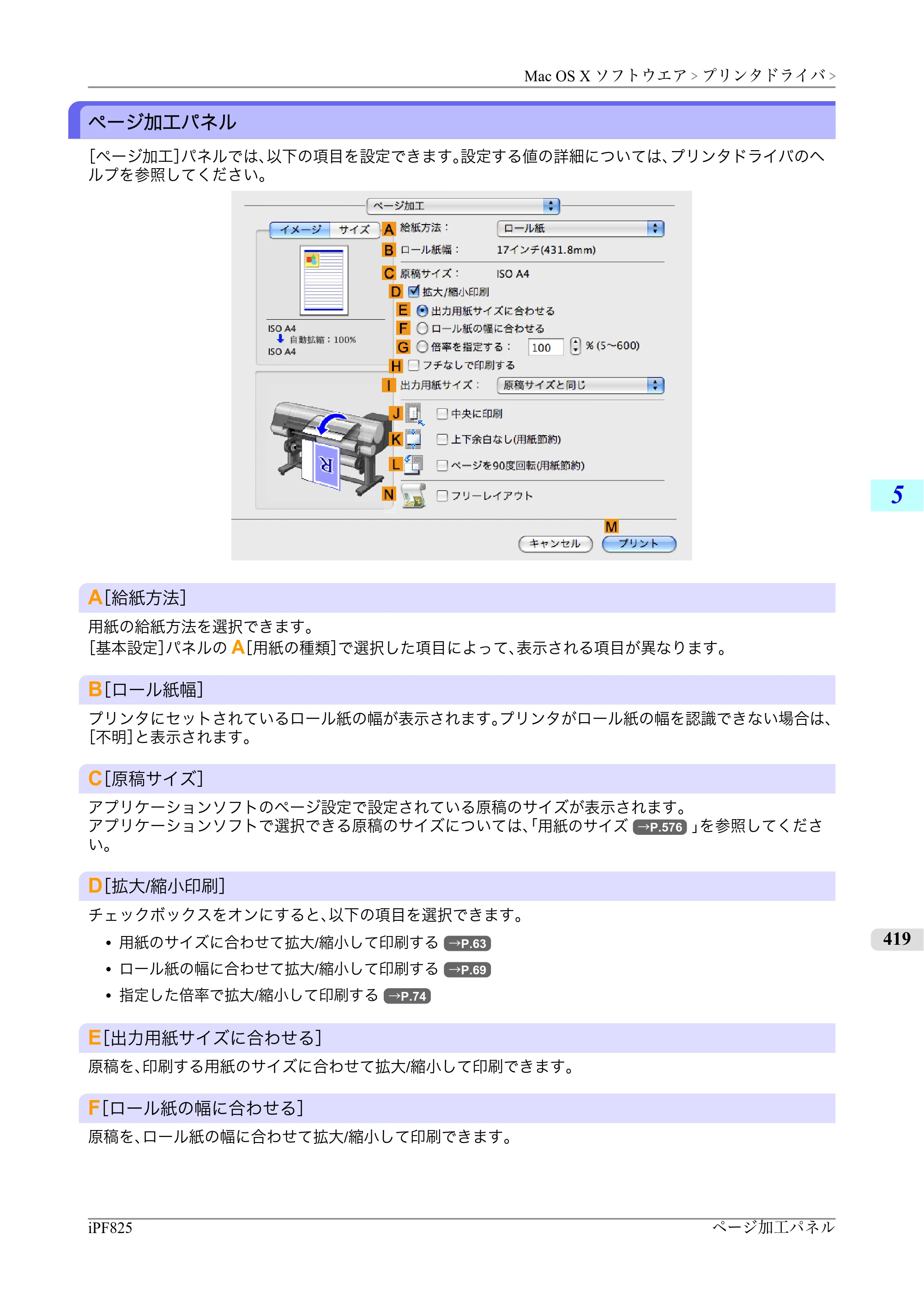Click the document preview thumbnail
The height and width of the screenshot is (1307, 924).
[324, 280]
